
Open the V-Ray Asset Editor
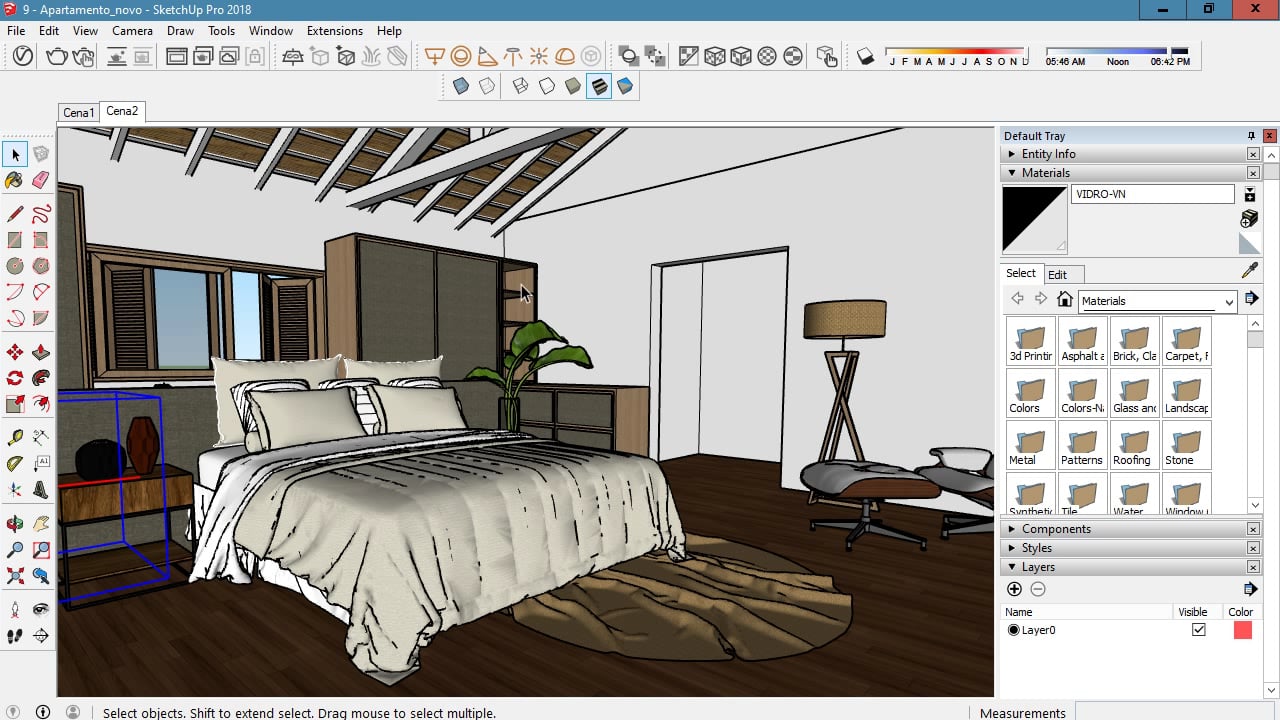coord(22,57)
